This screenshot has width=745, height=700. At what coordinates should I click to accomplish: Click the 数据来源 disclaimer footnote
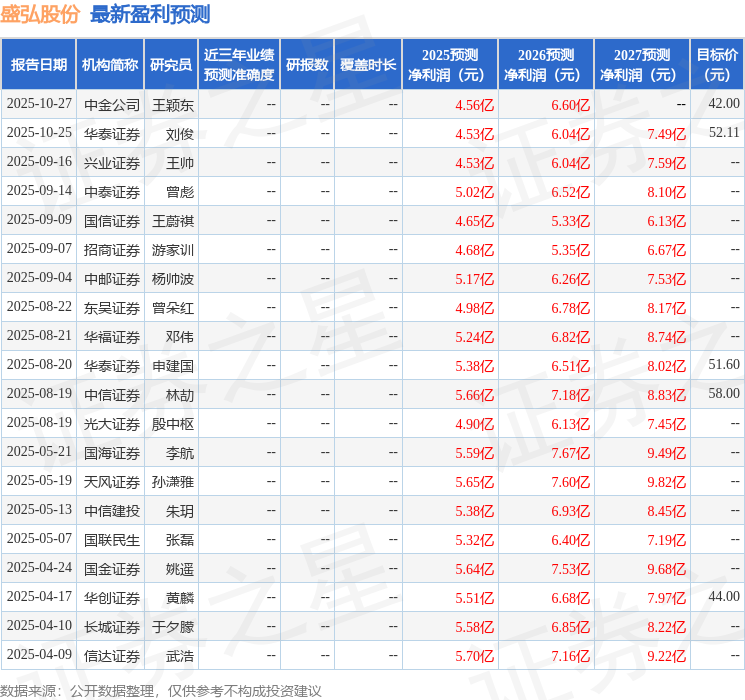pos(161,691)
